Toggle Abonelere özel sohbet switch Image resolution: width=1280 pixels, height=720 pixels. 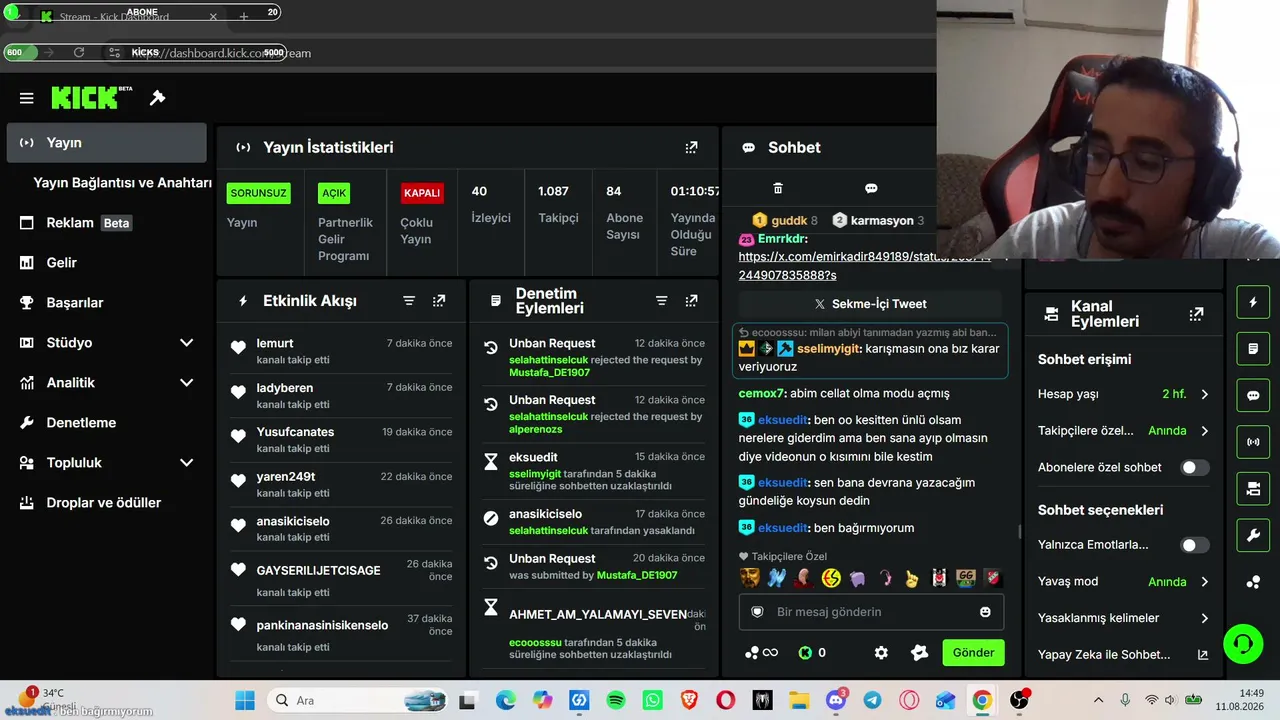click(x=1194, y=467)
